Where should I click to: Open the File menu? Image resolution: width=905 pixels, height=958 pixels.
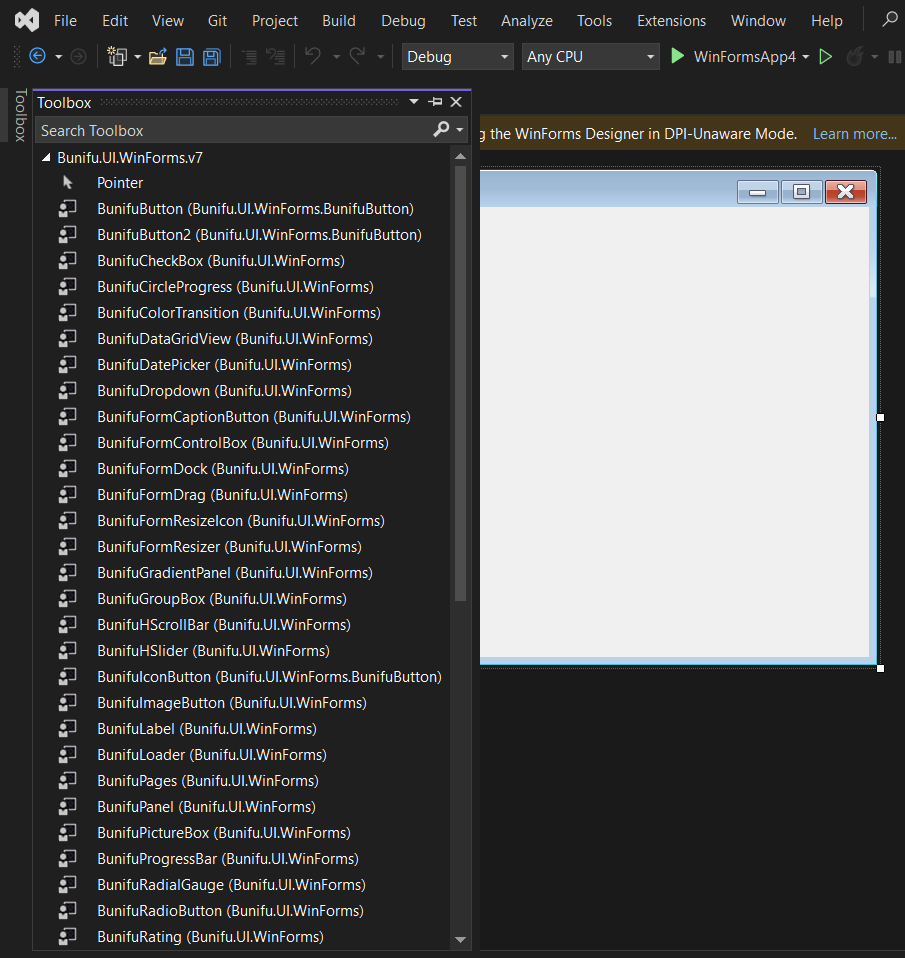click(65, 21)
